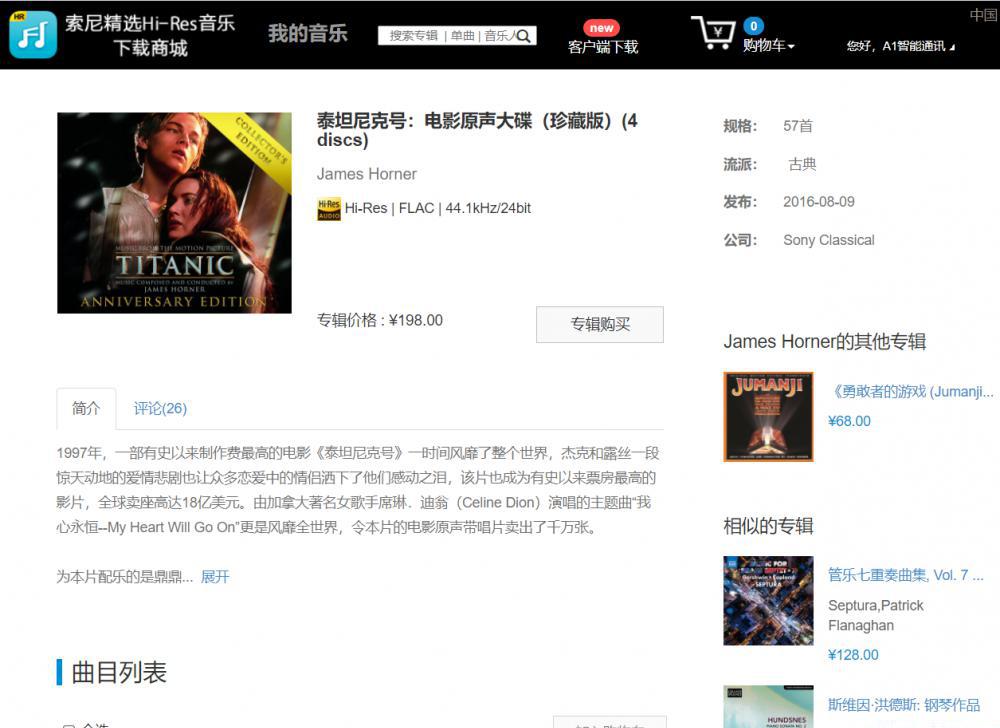
Task: Open the 管乐七重奏曲集 Vol. 7 album link
Action: click(906, 575)
